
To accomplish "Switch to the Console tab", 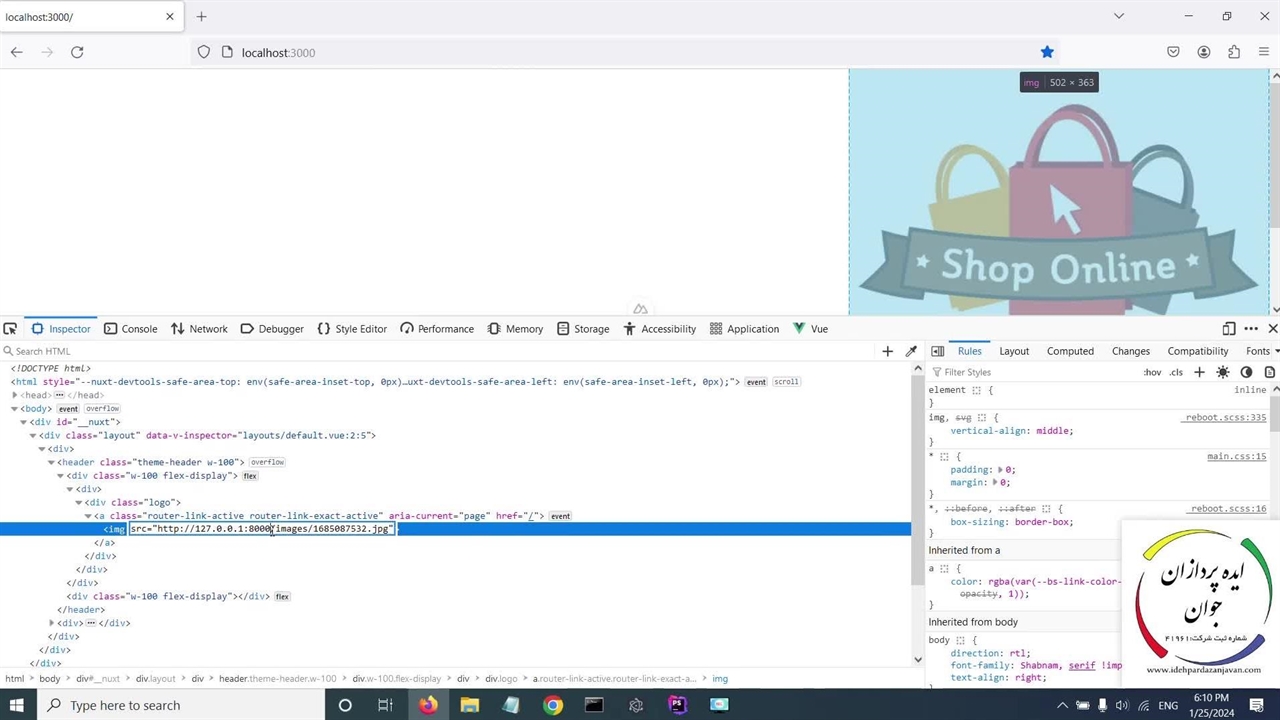I will point(131,329).
